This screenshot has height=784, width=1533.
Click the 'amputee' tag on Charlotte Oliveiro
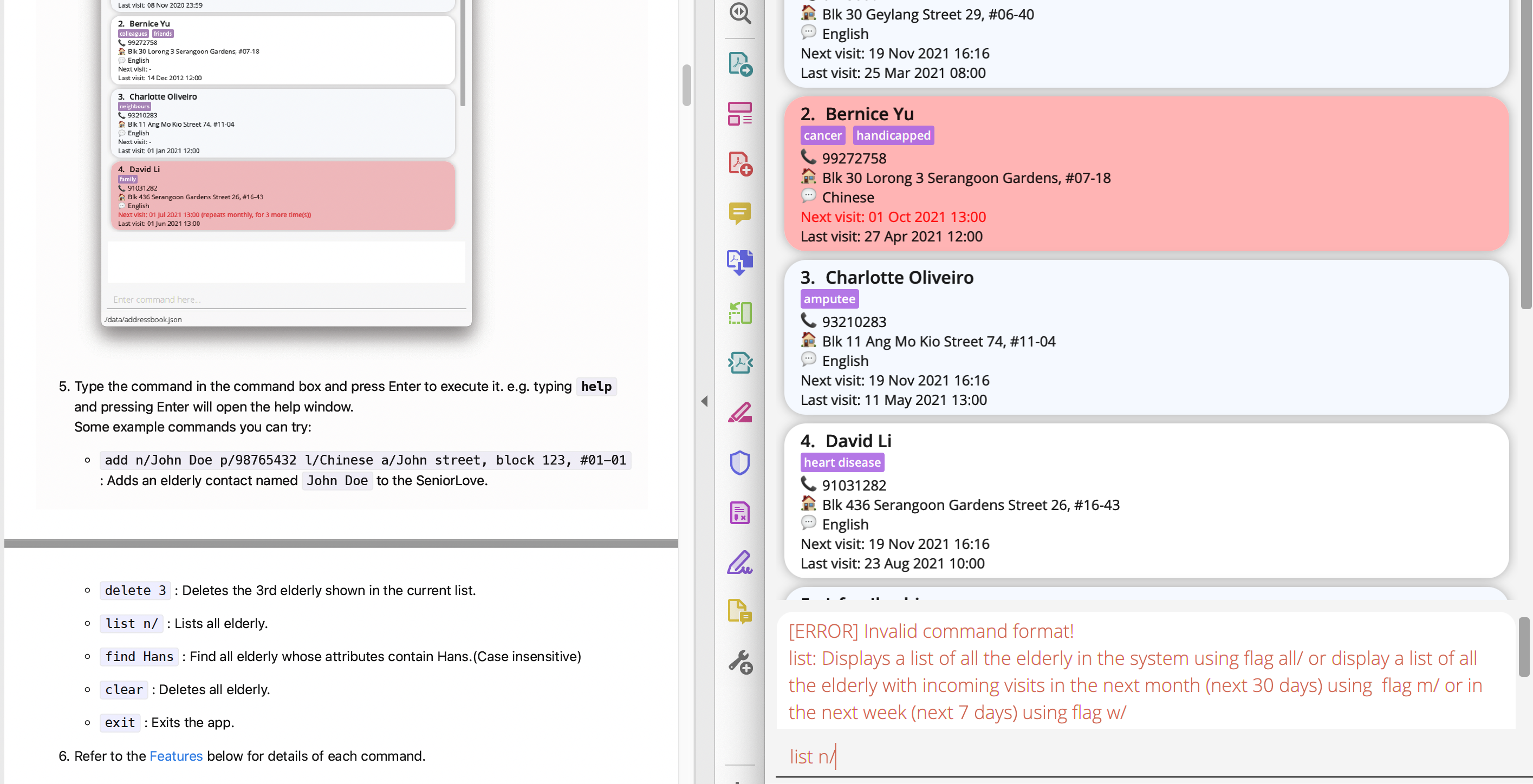click(829, 299)
